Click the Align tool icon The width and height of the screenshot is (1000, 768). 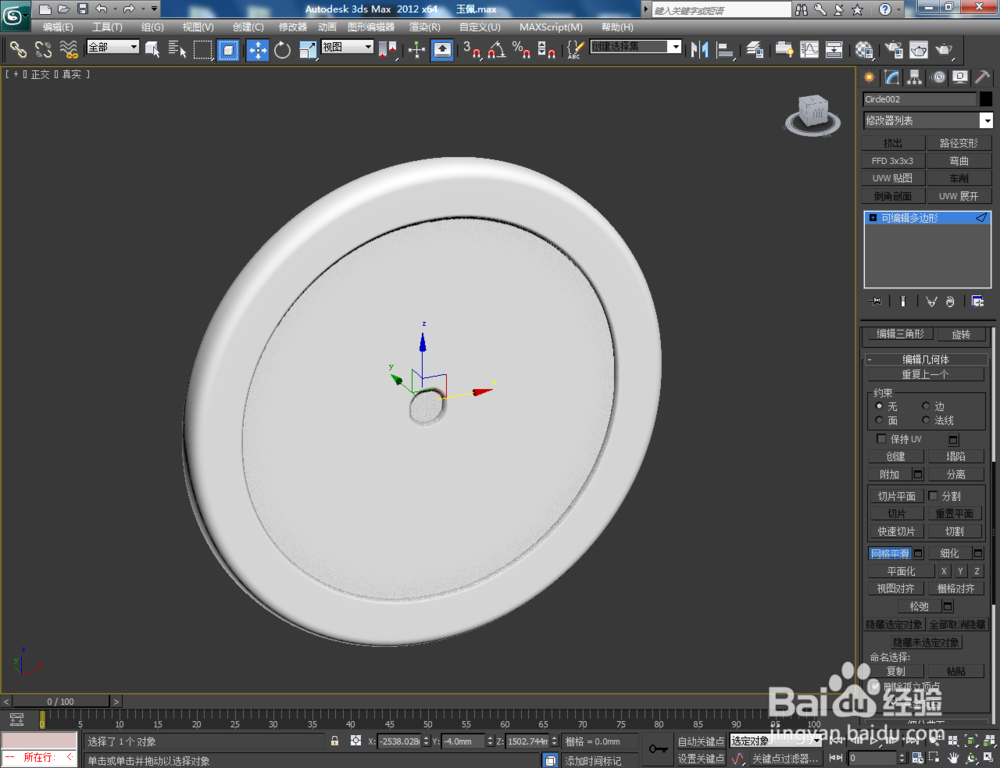pyautogui.click(x=725, y=50)
